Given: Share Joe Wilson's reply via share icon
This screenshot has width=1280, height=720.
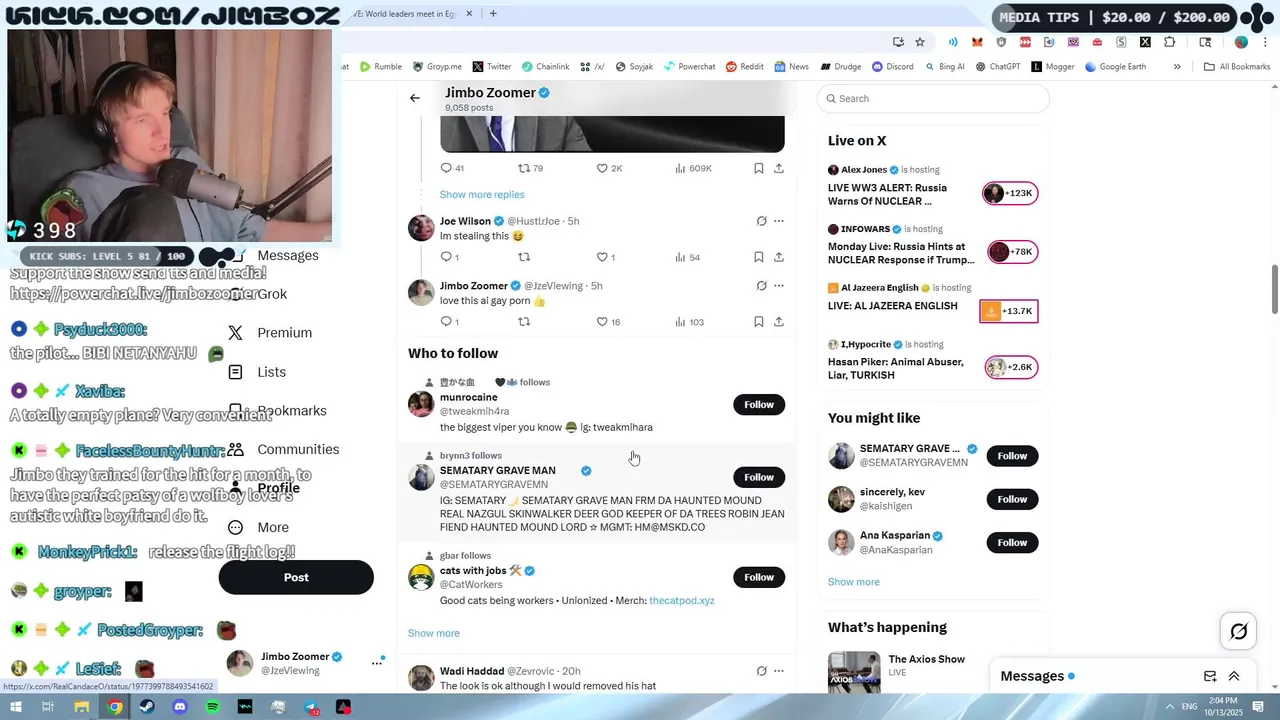Looking at the screenshot, I should point(779,257).
